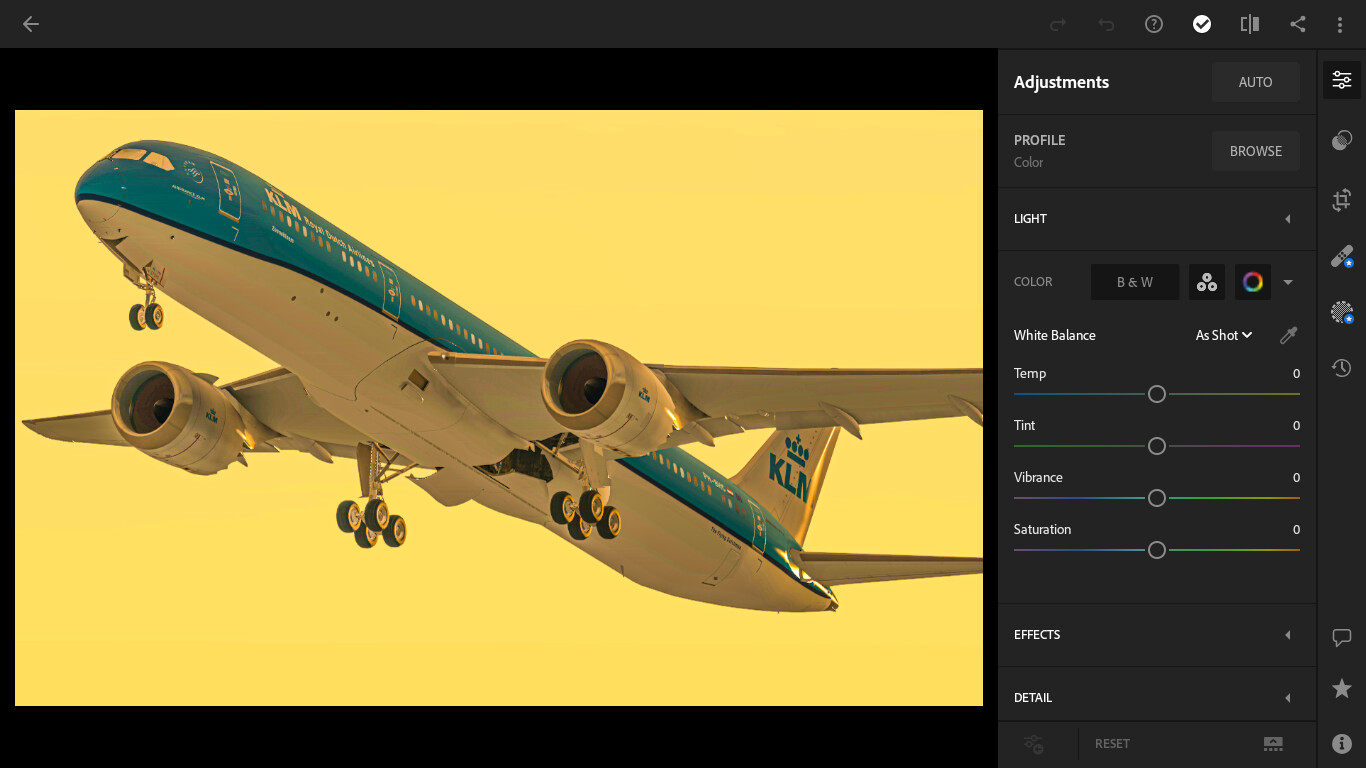
Task: Click the previous-settings sliders icon near RESET
Action: click(1034, 743)
